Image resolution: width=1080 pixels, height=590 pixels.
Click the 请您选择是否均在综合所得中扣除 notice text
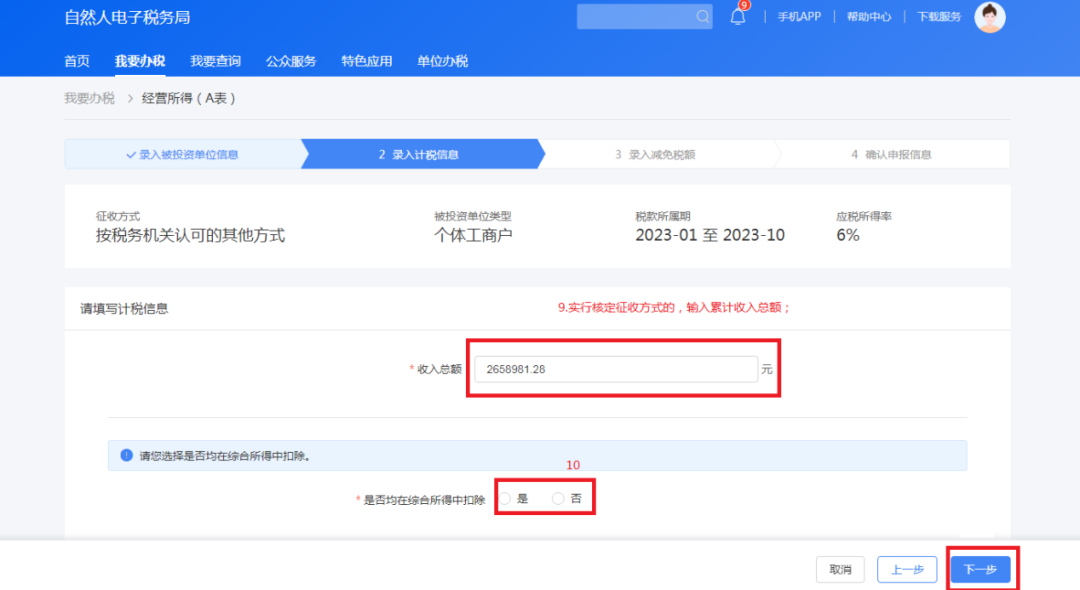pyautogui.click(x=225, y=456)
